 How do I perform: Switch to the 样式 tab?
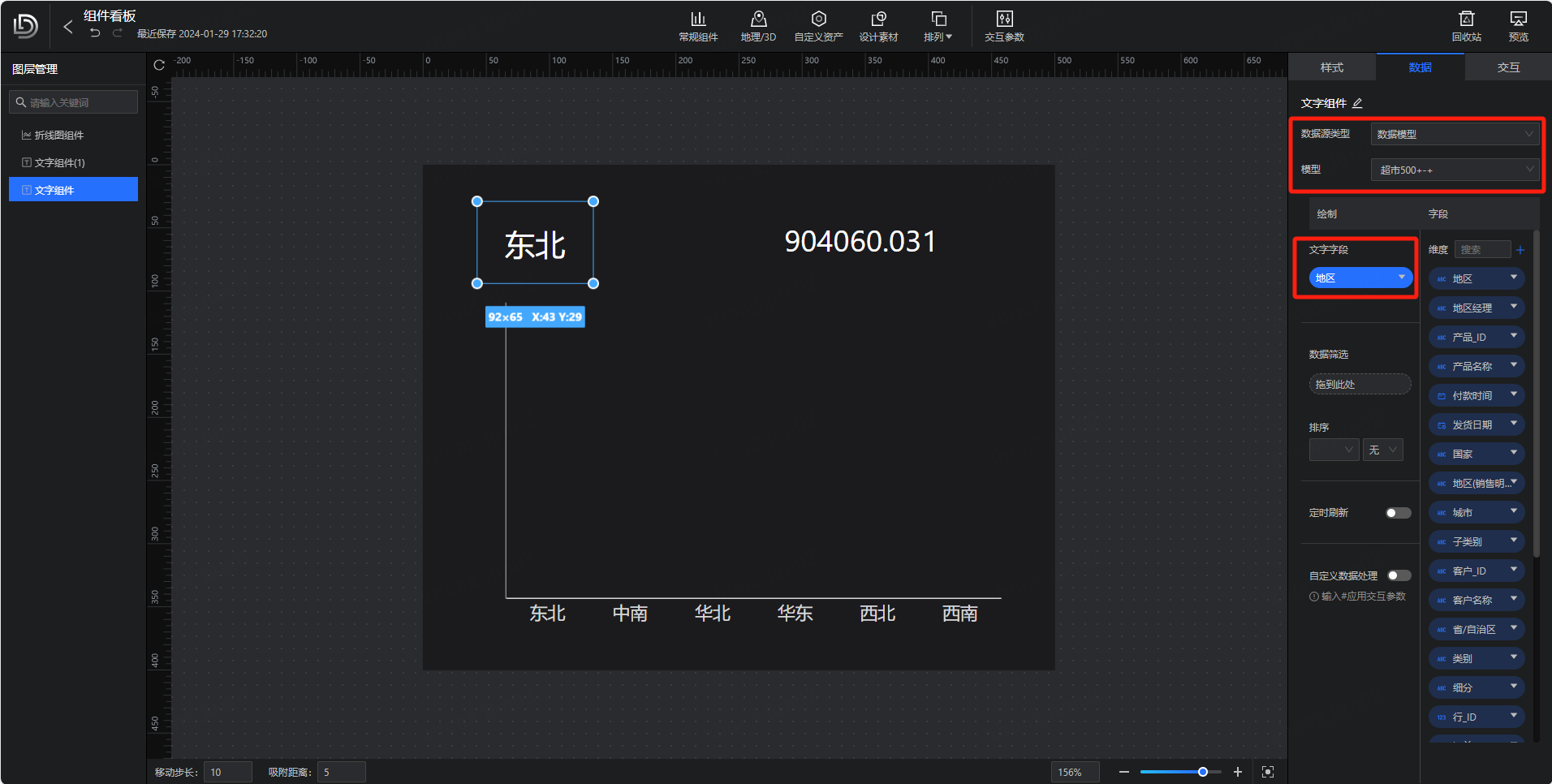pos(1331,67)
